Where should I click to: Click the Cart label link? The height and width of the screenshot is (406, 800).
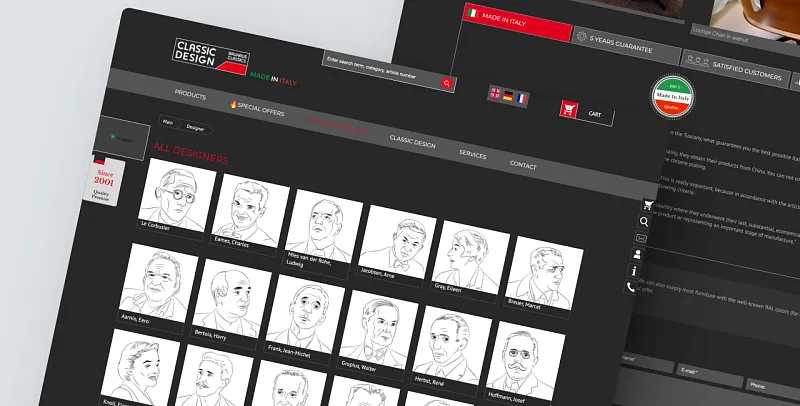(595, 114)
